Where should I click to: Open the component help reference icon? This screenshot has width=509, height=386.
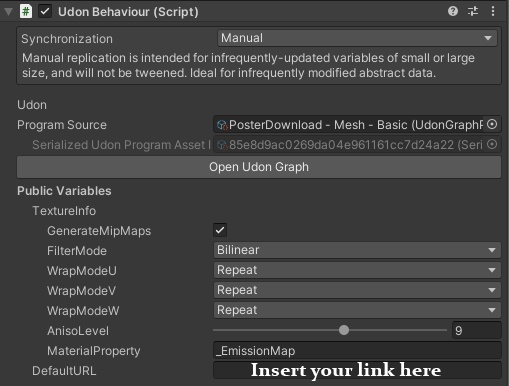tap(453, 11)
